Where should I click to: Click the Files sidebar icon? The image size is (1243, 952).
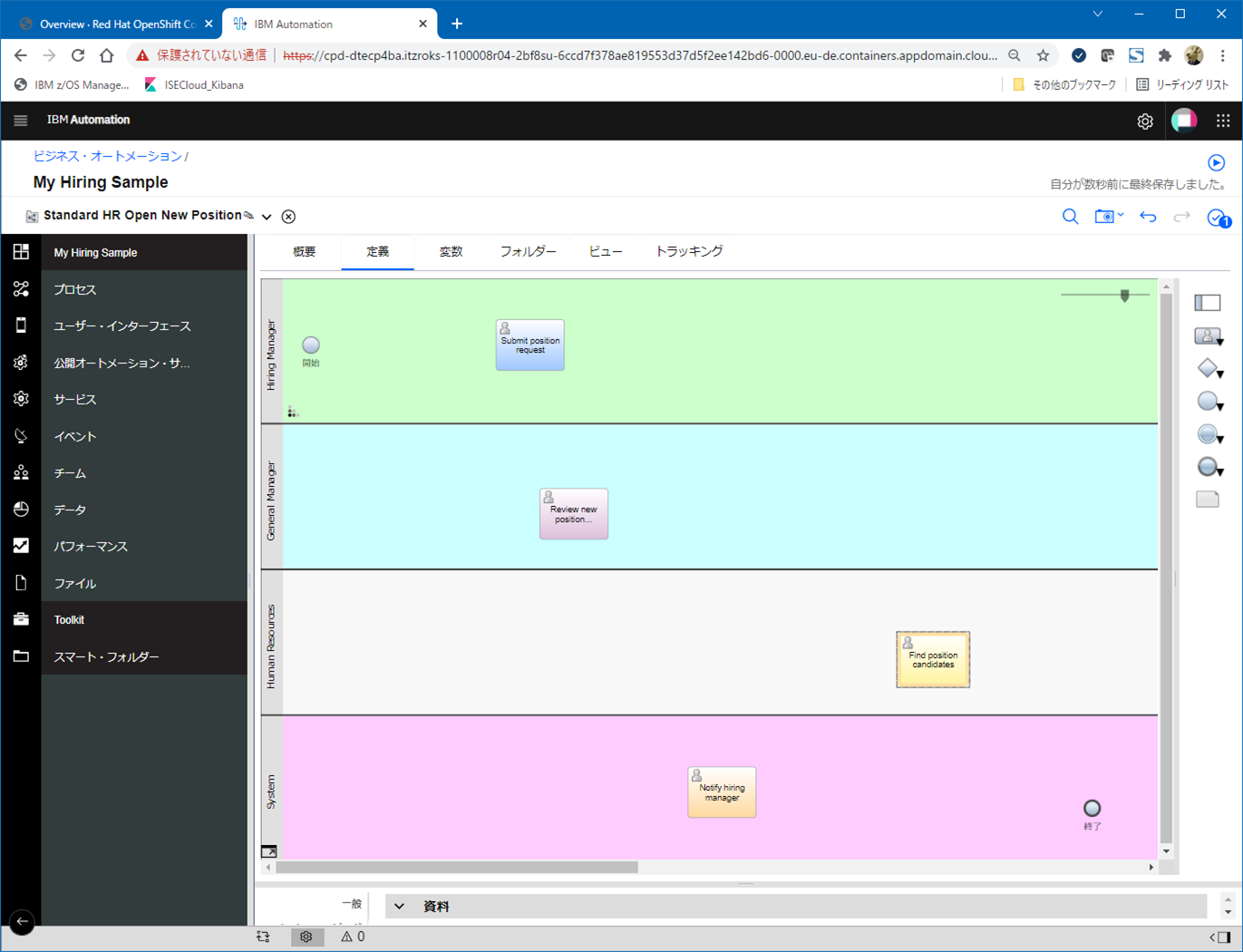tap(21, 583)
